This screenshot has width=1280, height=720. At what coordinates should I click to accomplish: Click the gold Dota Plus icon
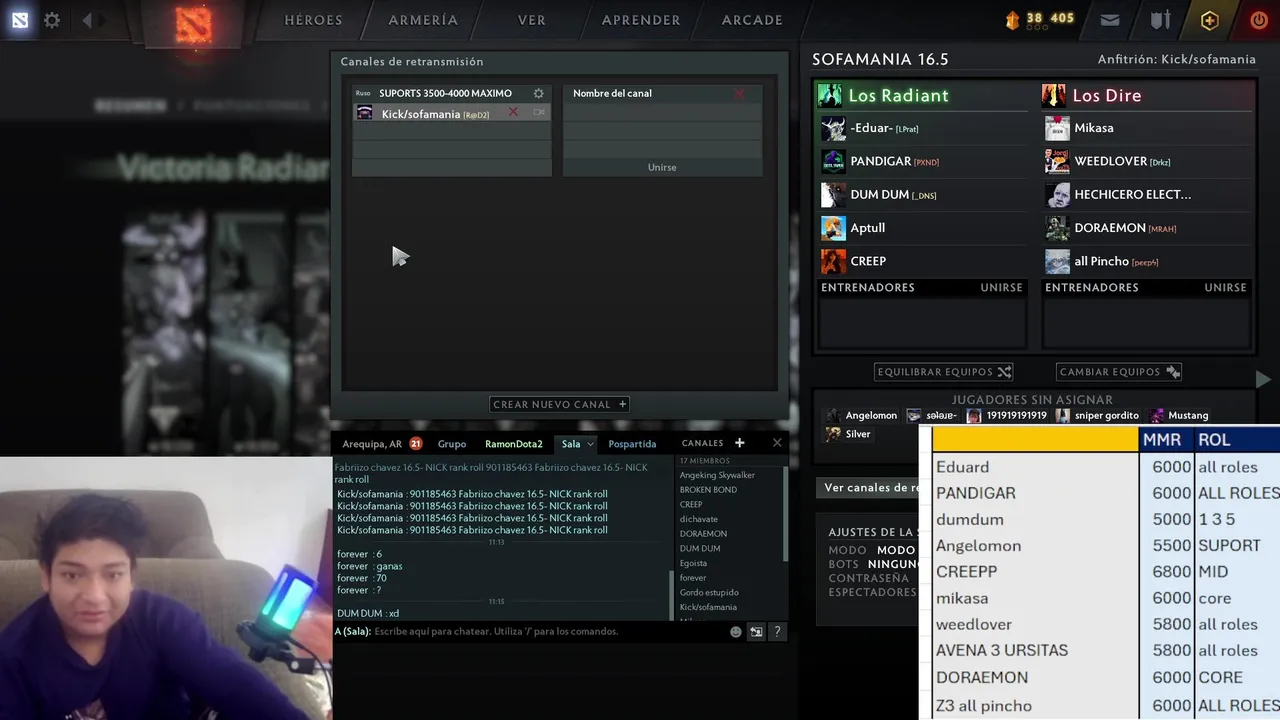point(1210,20)
